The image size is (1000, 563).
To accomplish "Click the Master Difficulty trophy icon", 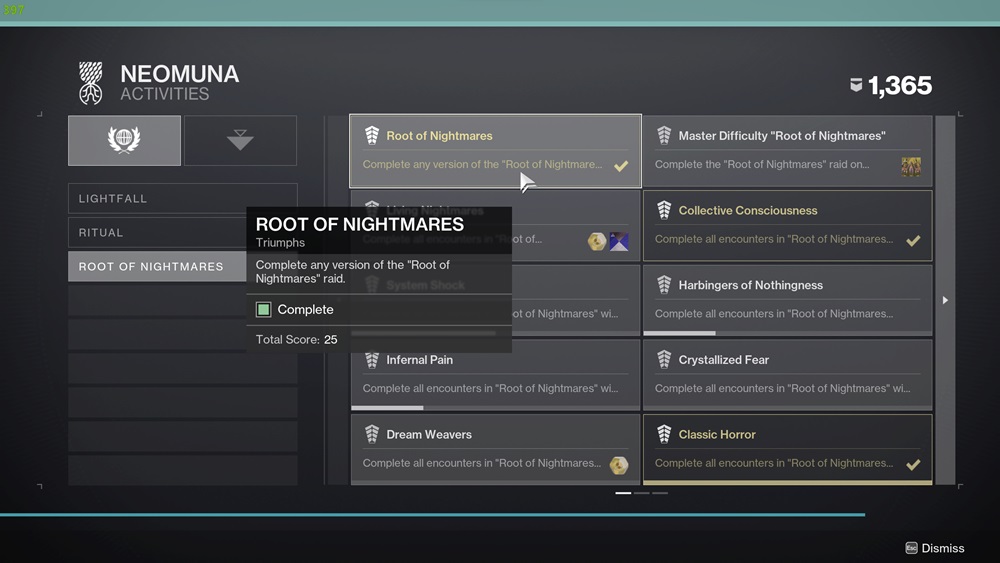I will (x=664, y=135).
